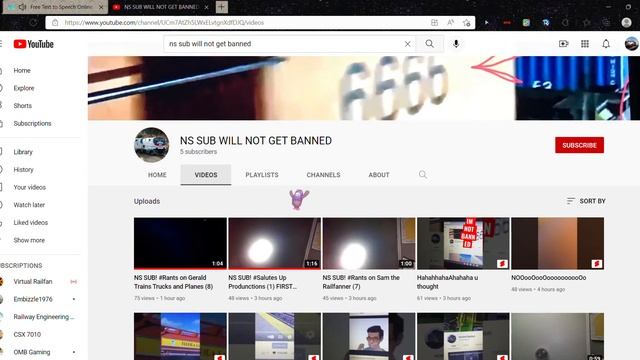Open Rants on Sam the Railfanner thumbnail
Viewport: 640px width, 360px height.
[x=369, y=243]
